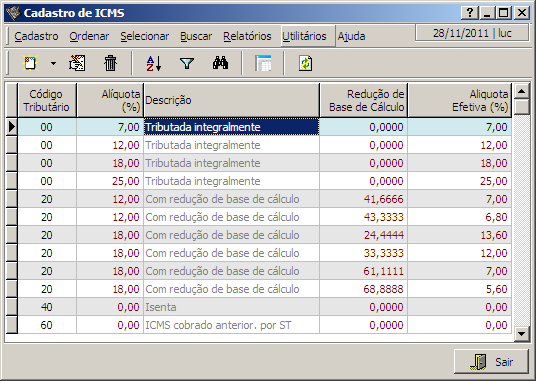
Task: Open the dropdown arrow beside new record icon
Action: click(x=53, y=63)
